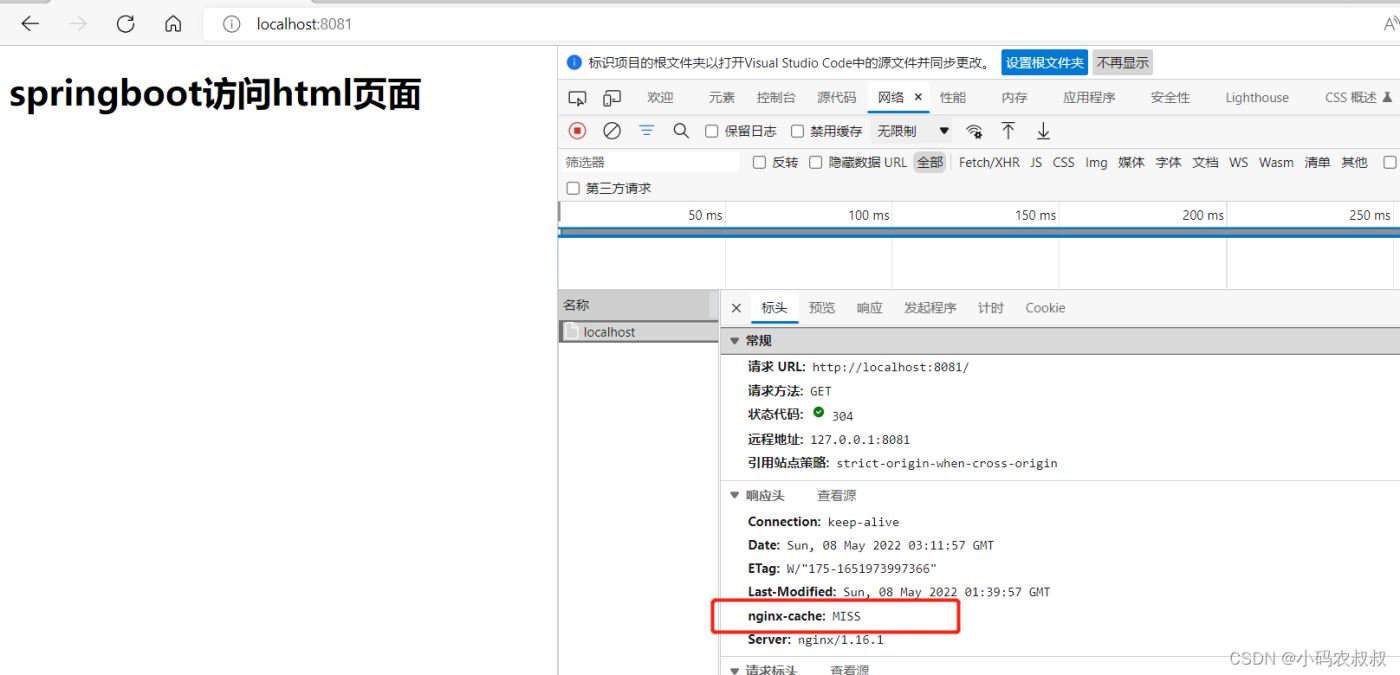Click the browser refresh button
This screenshot has height=675, width=1400.
click(x=125, y=24)
